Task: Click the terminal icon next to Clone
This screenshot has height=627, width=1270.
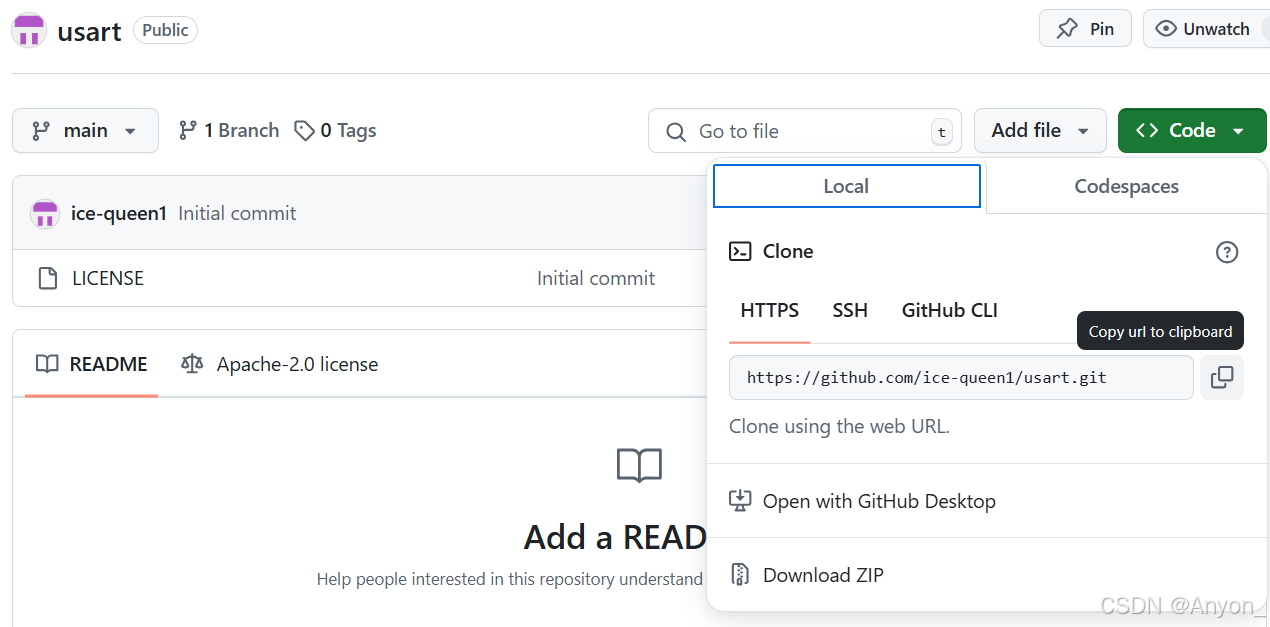Action: tap(740, 251)
